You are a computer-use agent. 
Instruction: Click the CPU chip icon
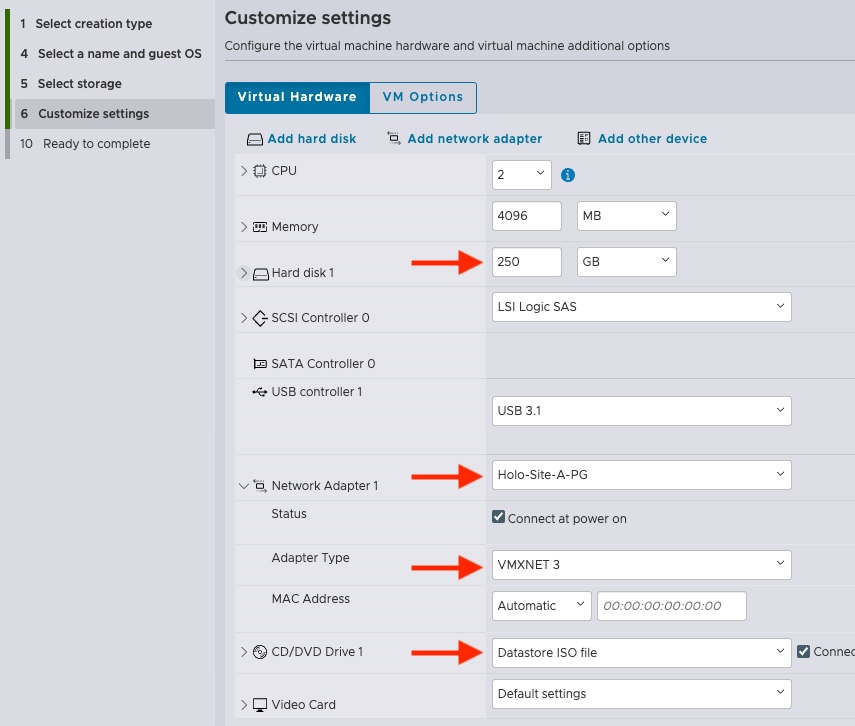pyautogui.click(x=260, y=171)
